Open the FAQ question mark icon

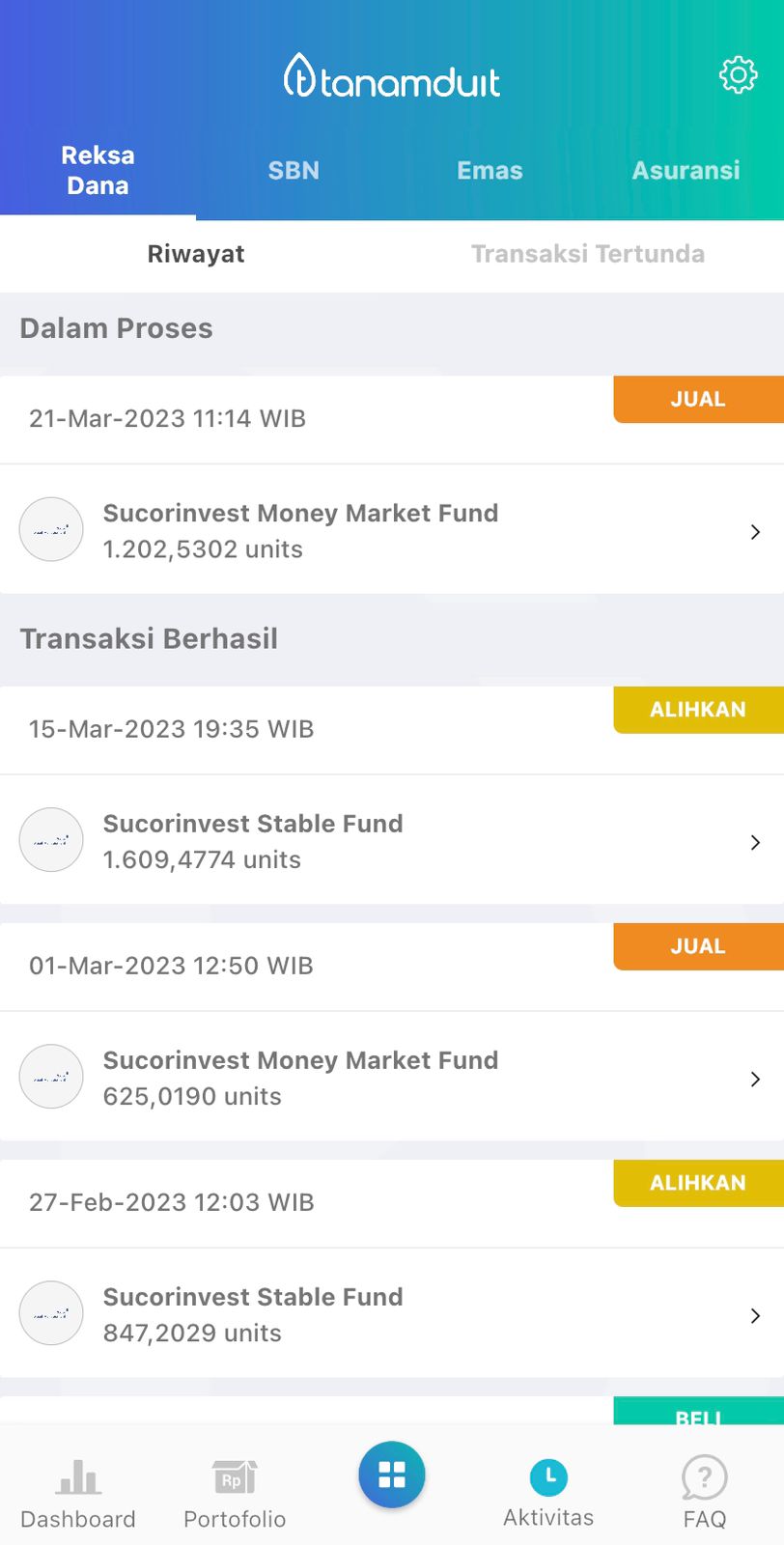(x=705, y=1477)
